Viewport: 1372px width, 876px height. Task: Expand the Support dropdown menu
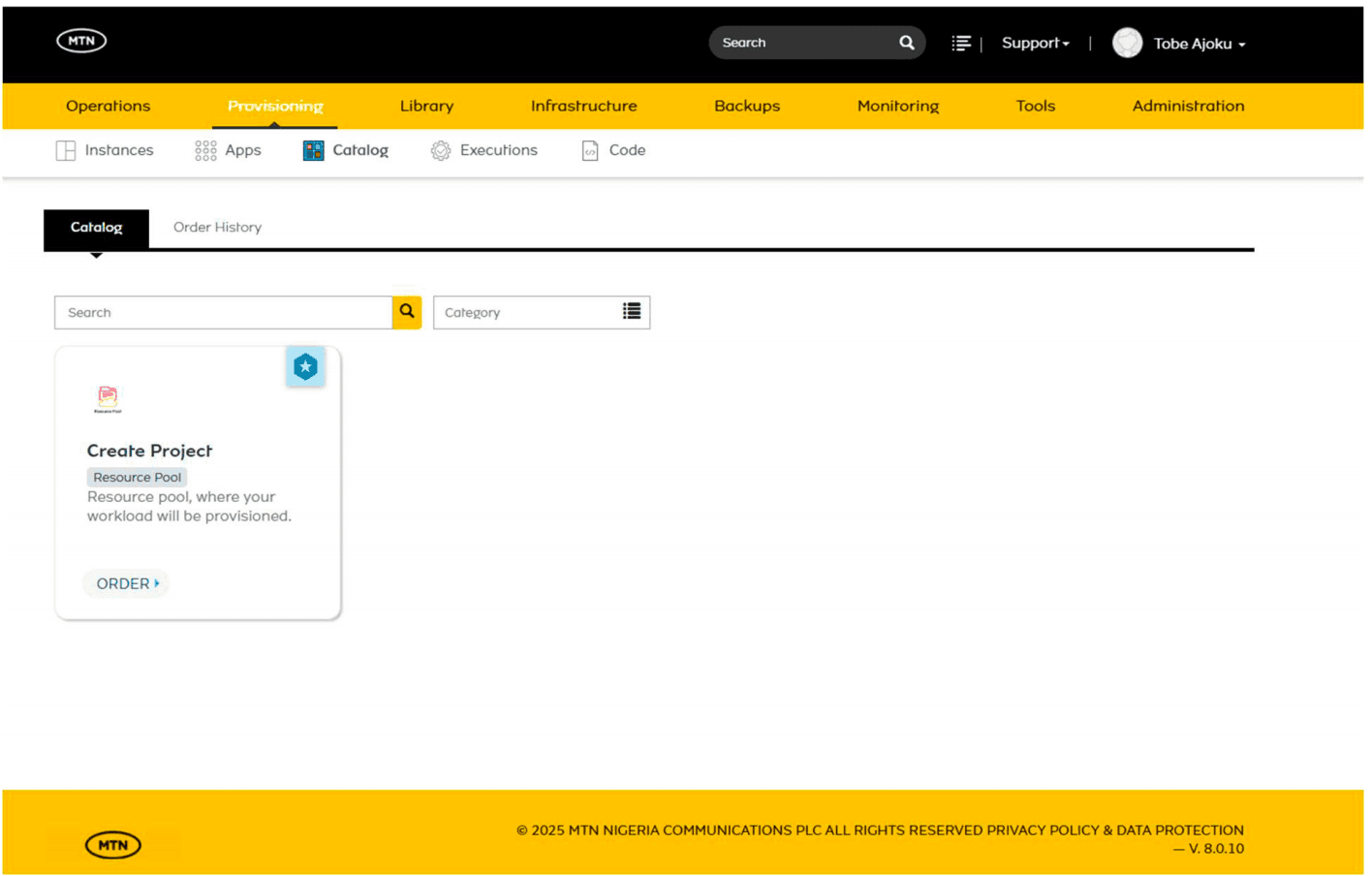tap(1035, 44)
